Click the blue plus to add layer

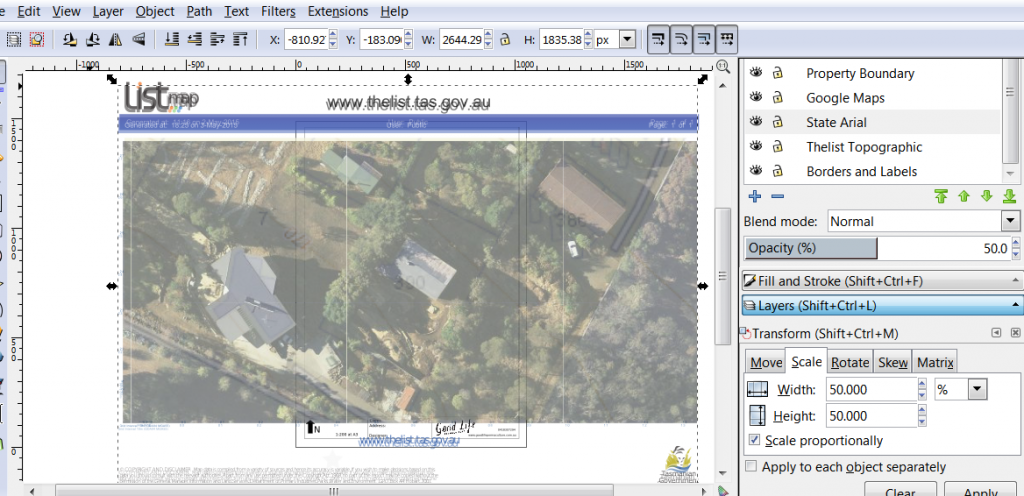(755, 197)
